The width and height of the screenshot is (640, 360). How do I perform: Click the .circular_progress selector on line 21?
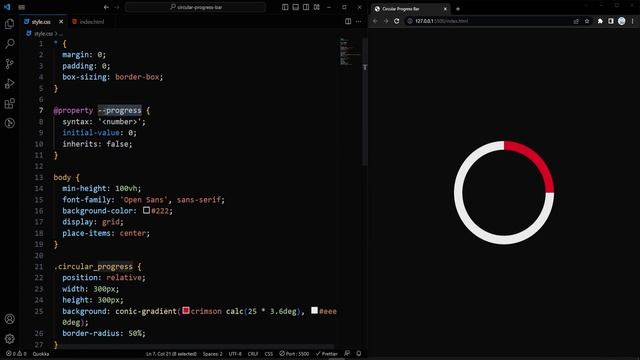[x=93, y=267]
